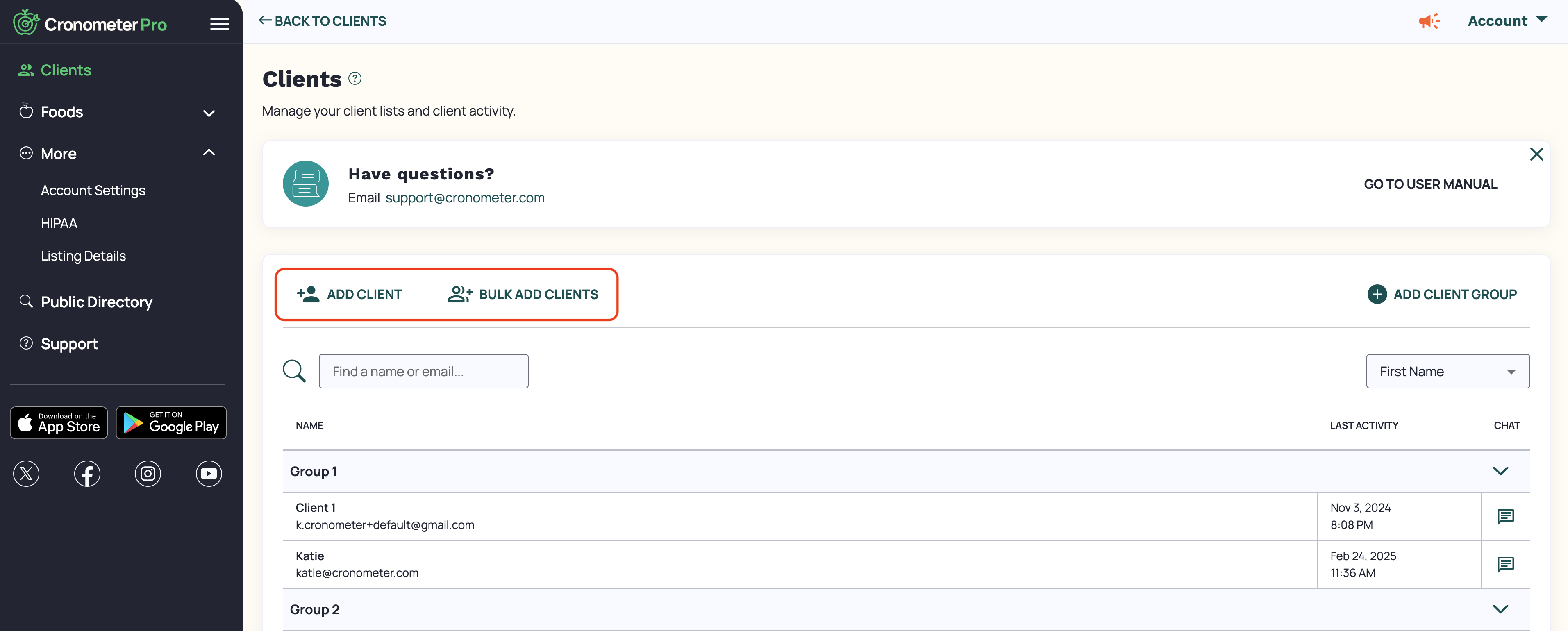Open the First Name sort dropdown
The width and height of the screenshot is (1568, 631).
point(1448,371)
